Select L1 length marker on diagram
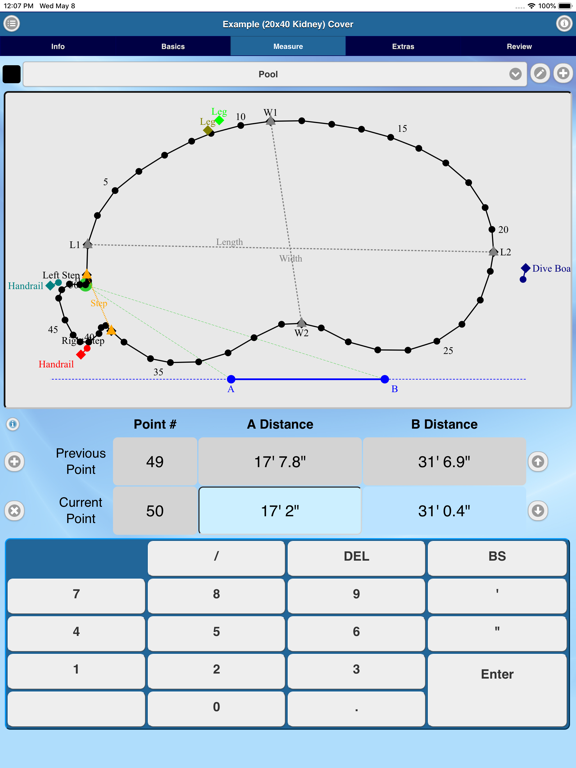The width and height of the screenshot is (576, 768). [x=87, y=244]
